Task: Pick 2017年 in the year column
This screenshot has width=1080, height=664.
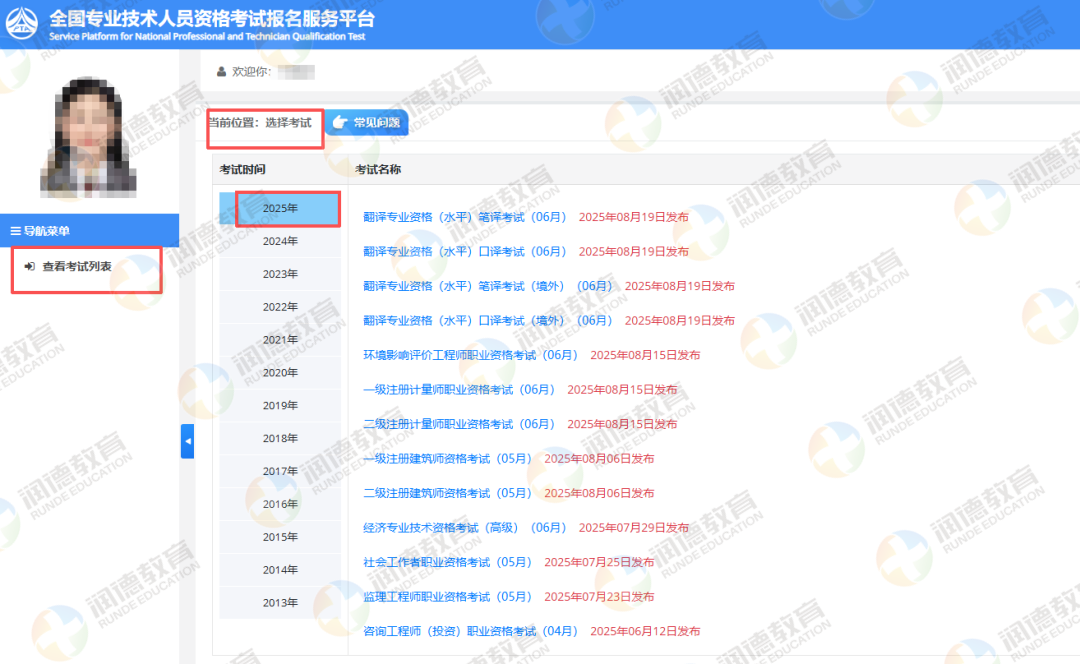Action: [280, 471]
